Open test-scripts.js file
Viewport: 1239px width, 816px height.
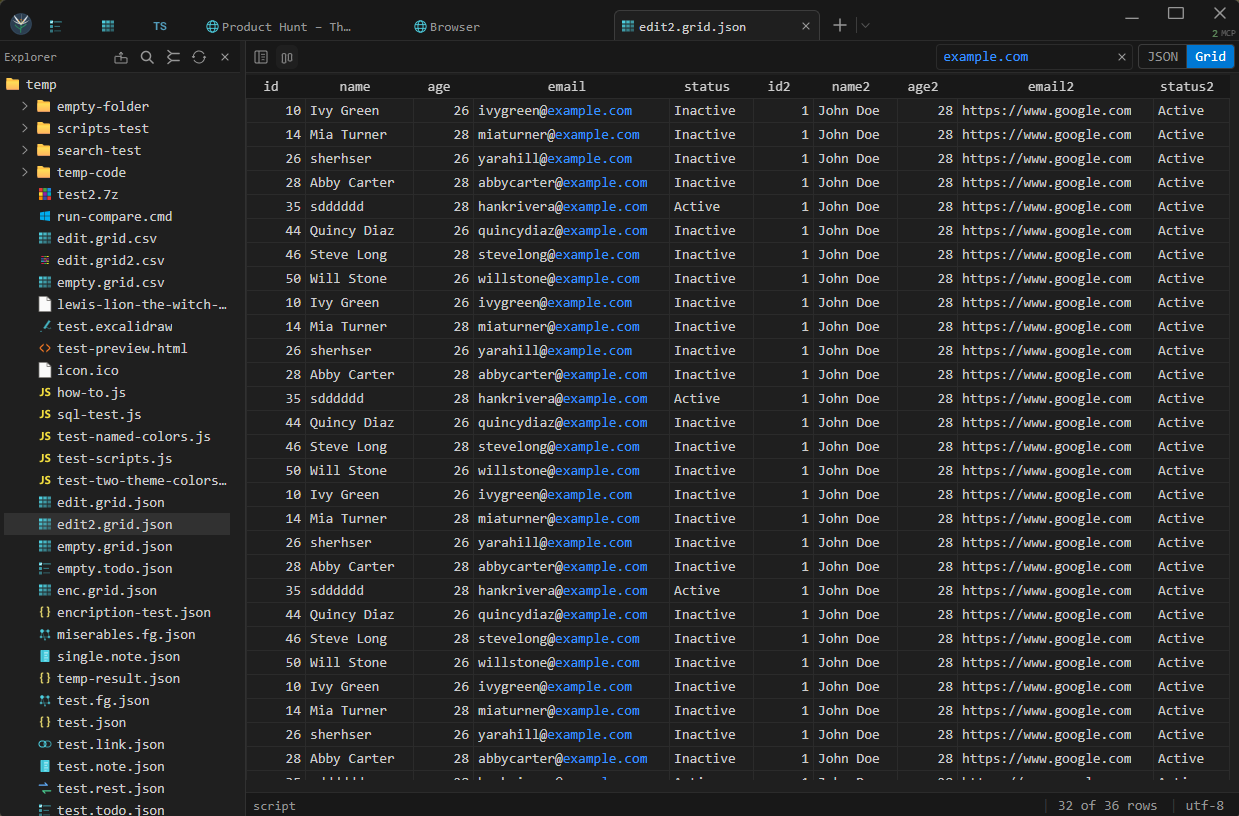coord(117,458)
